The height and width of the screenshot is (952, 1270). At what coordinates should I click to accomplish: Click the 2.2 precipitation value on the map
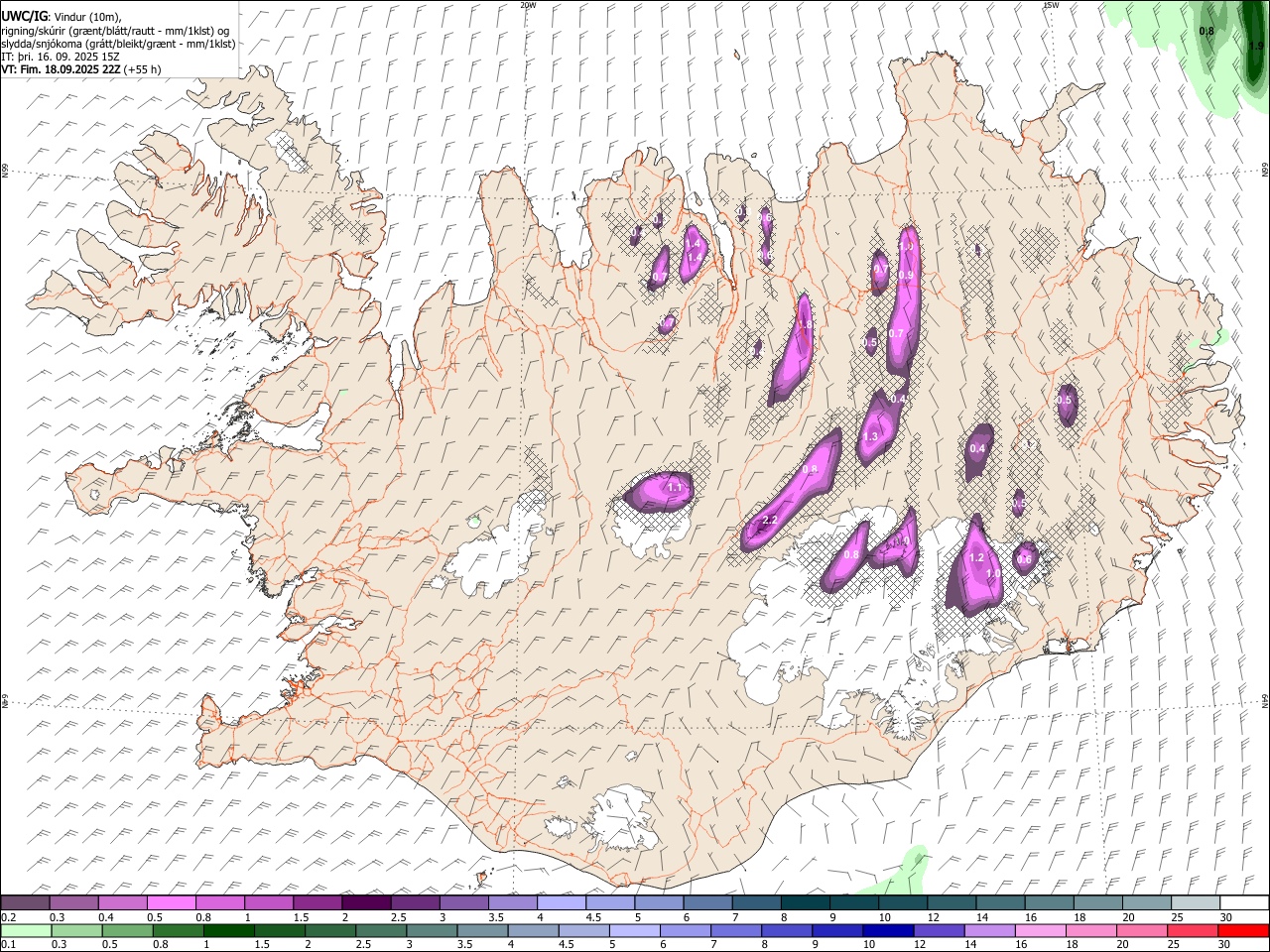point(769,521)
